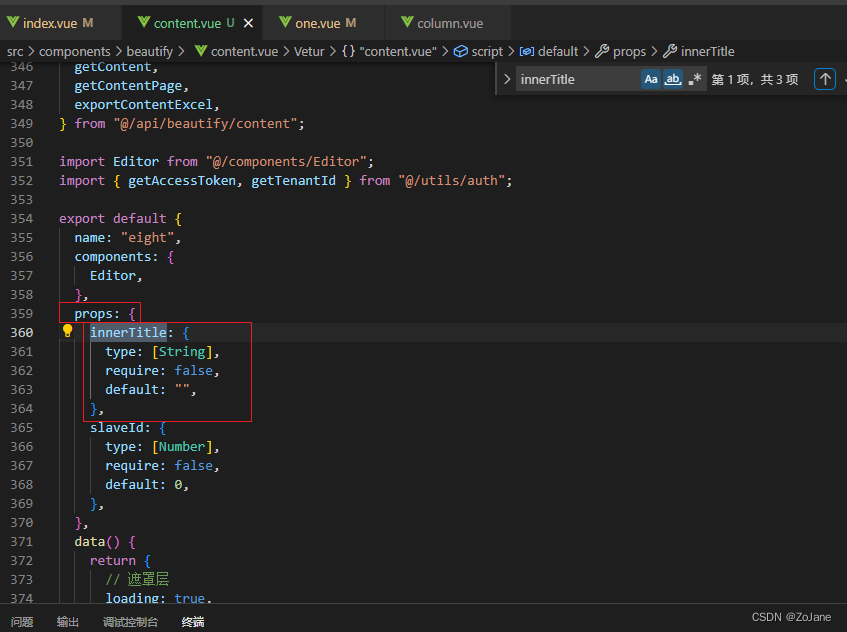This screenshot has height=632, width=847.
Task: Click 'props' on line 359
Action: pyautogui.click(x=93, y=314)
